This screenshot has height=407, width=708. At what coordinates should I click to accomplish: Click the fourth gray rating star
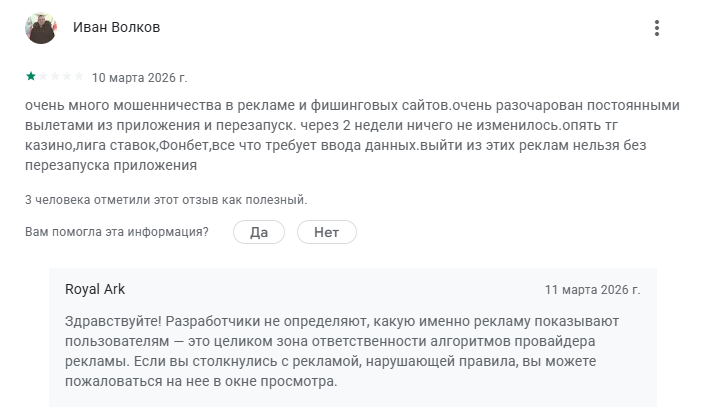[x=67, y=76]
